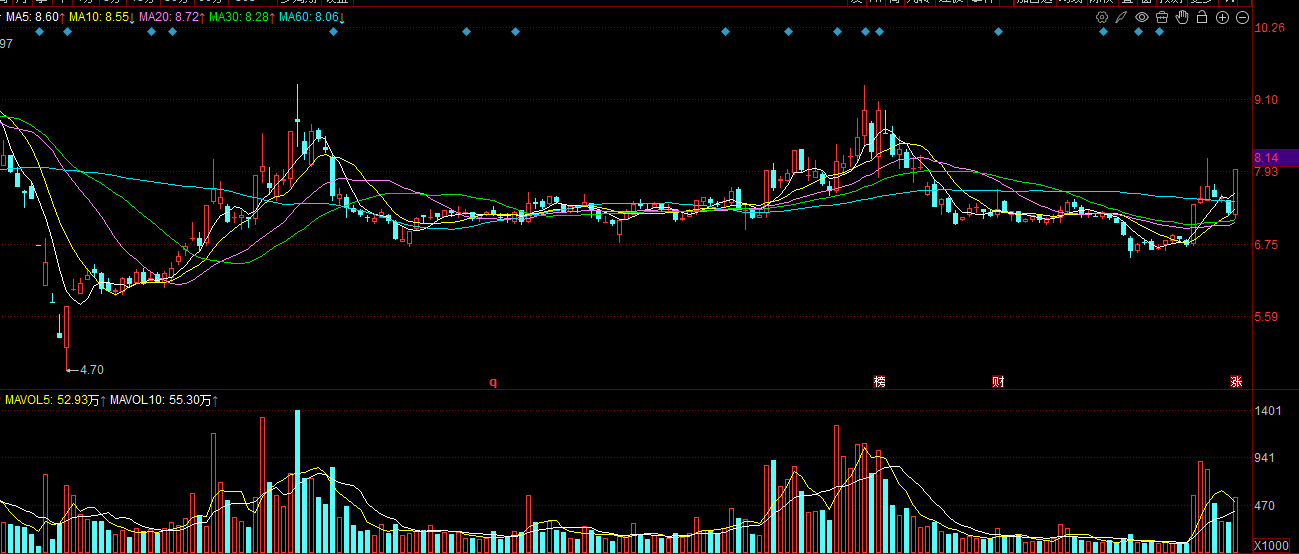
Task: Open chart settings gear icon
Action: 1102,18
